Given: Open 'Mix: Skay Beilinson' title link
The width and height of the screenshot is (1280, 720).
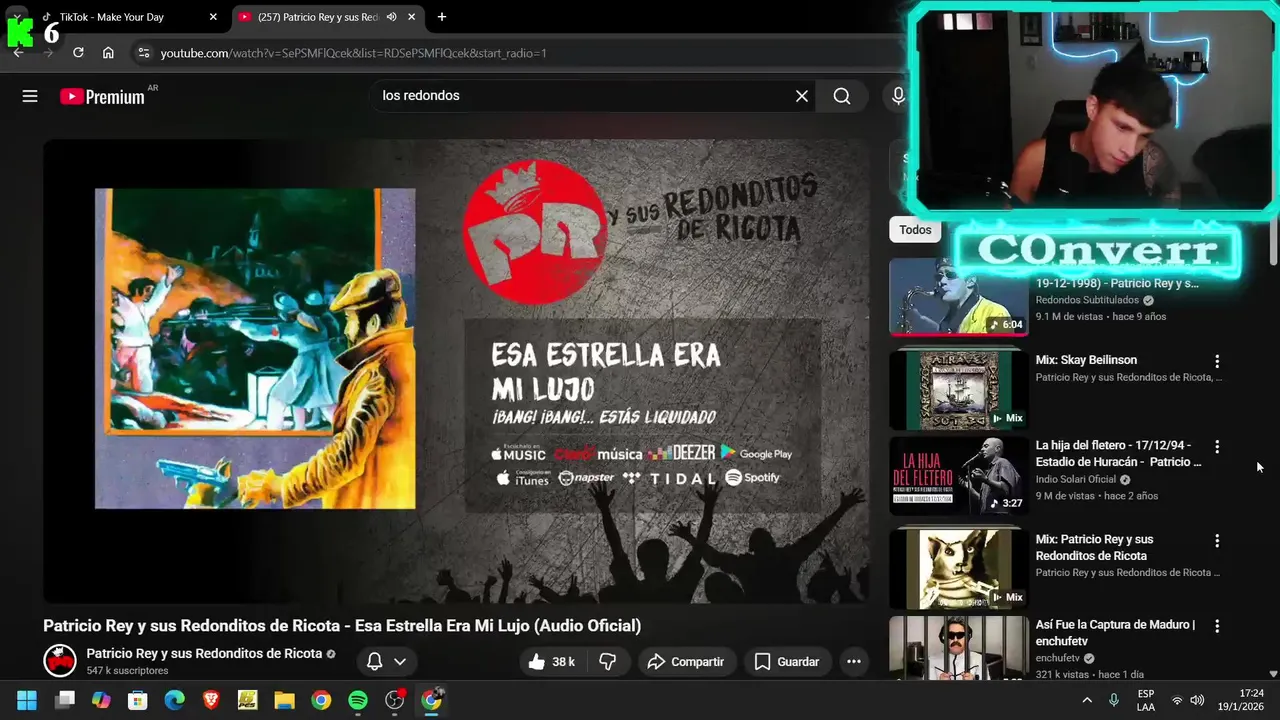Looking at the screenshot, I should (1086, 360).
